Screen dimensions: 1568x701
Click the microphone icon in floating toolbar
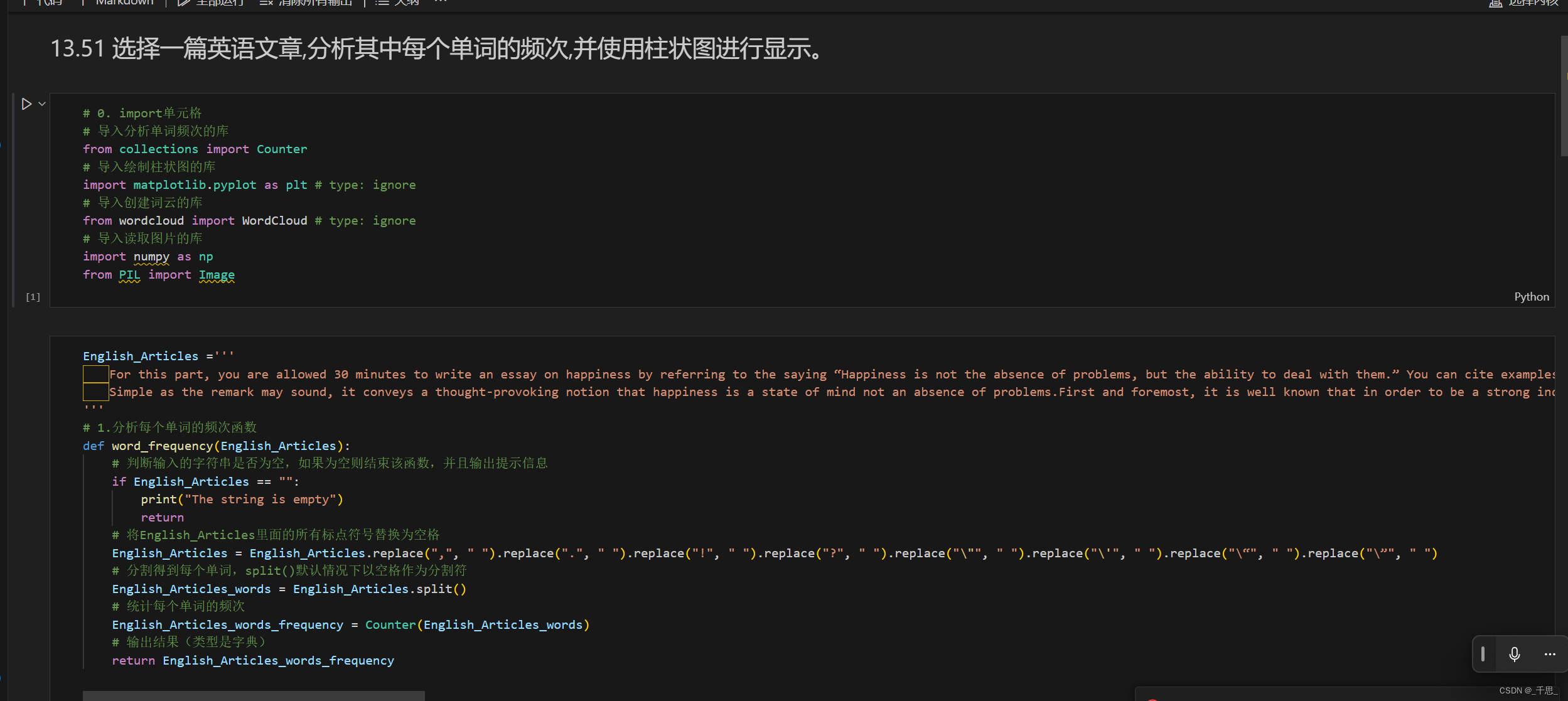[1515, 654]
